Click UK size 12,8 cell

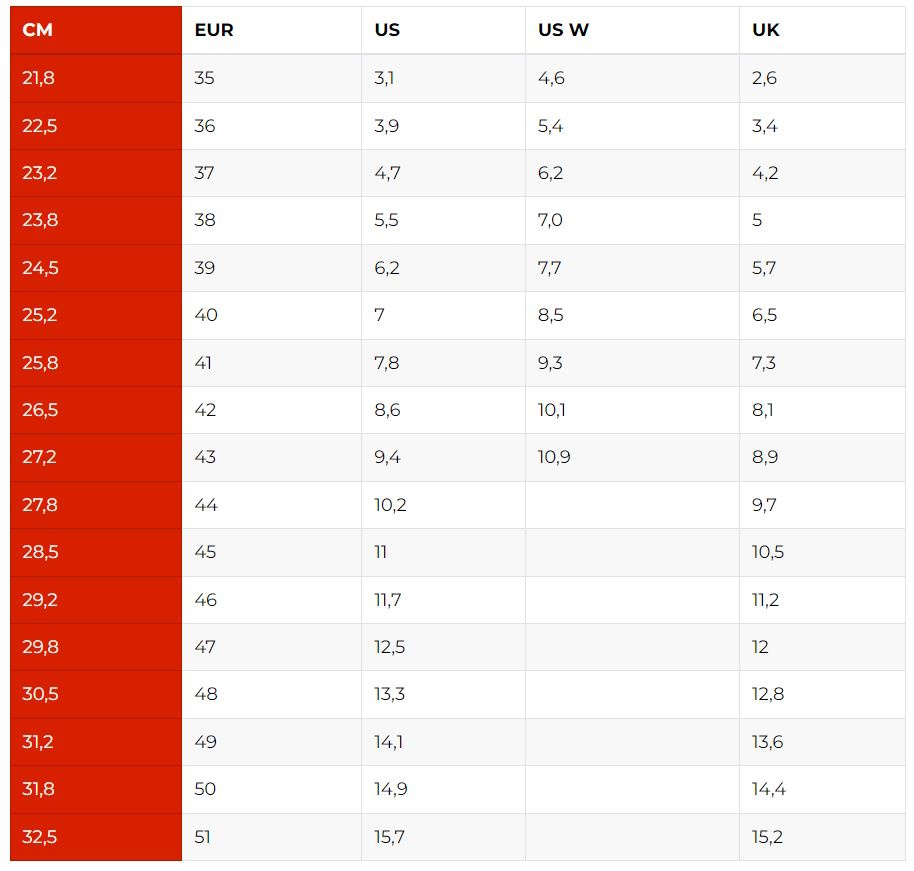pos(822,694)
